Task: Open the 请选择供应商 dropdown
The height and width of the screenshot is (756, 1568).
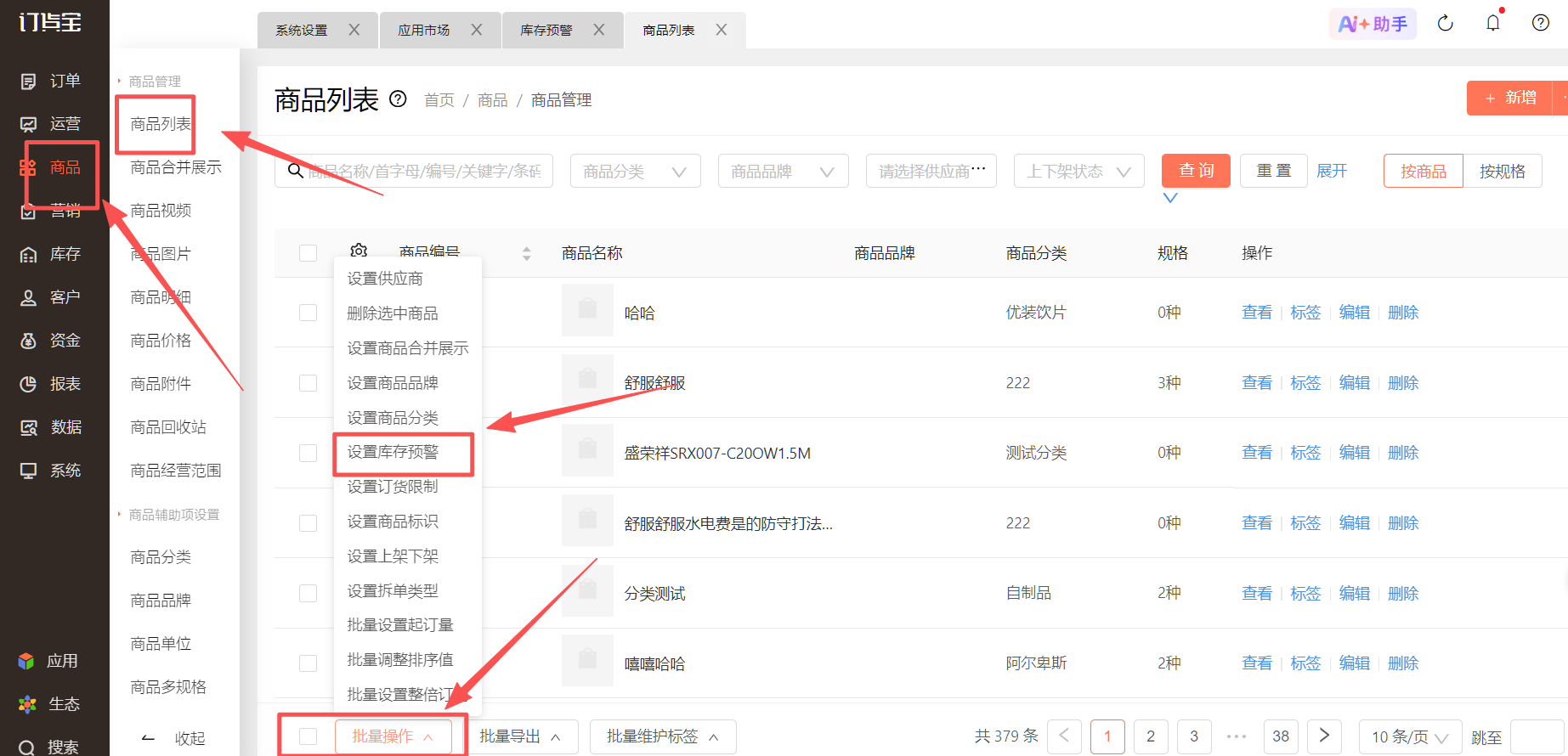Action: click(931, 171)
